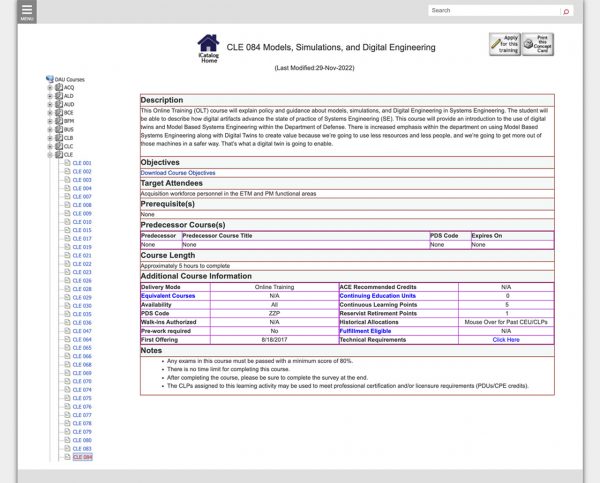Viewport: 600px width, 483px height.
Task: Click the page icon beside CLE 021
Action: point(67,255)
